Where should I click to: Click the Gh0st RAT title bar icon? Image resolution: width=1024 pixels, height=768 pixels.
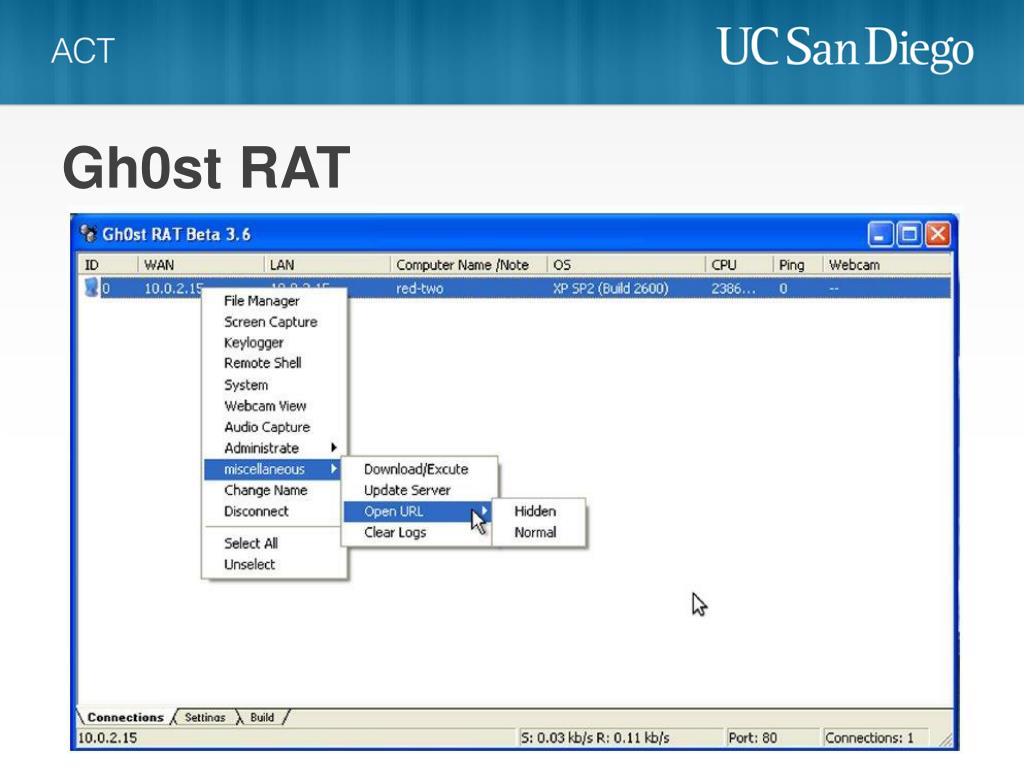pos(88,233)
